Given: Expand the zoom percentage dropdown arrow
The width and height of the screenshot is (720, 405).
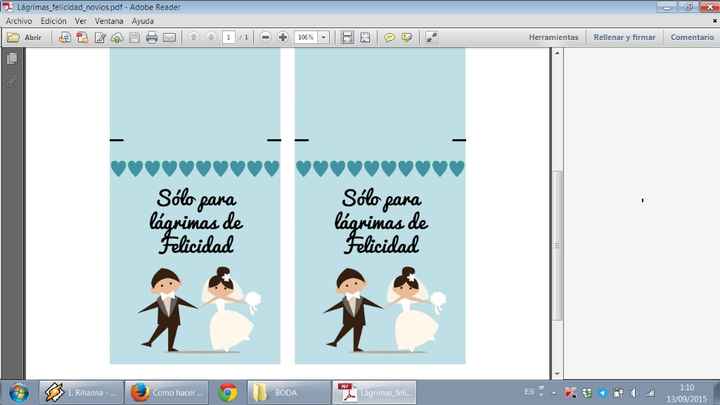Looking at the screenshot, I should tap(324, 37).
